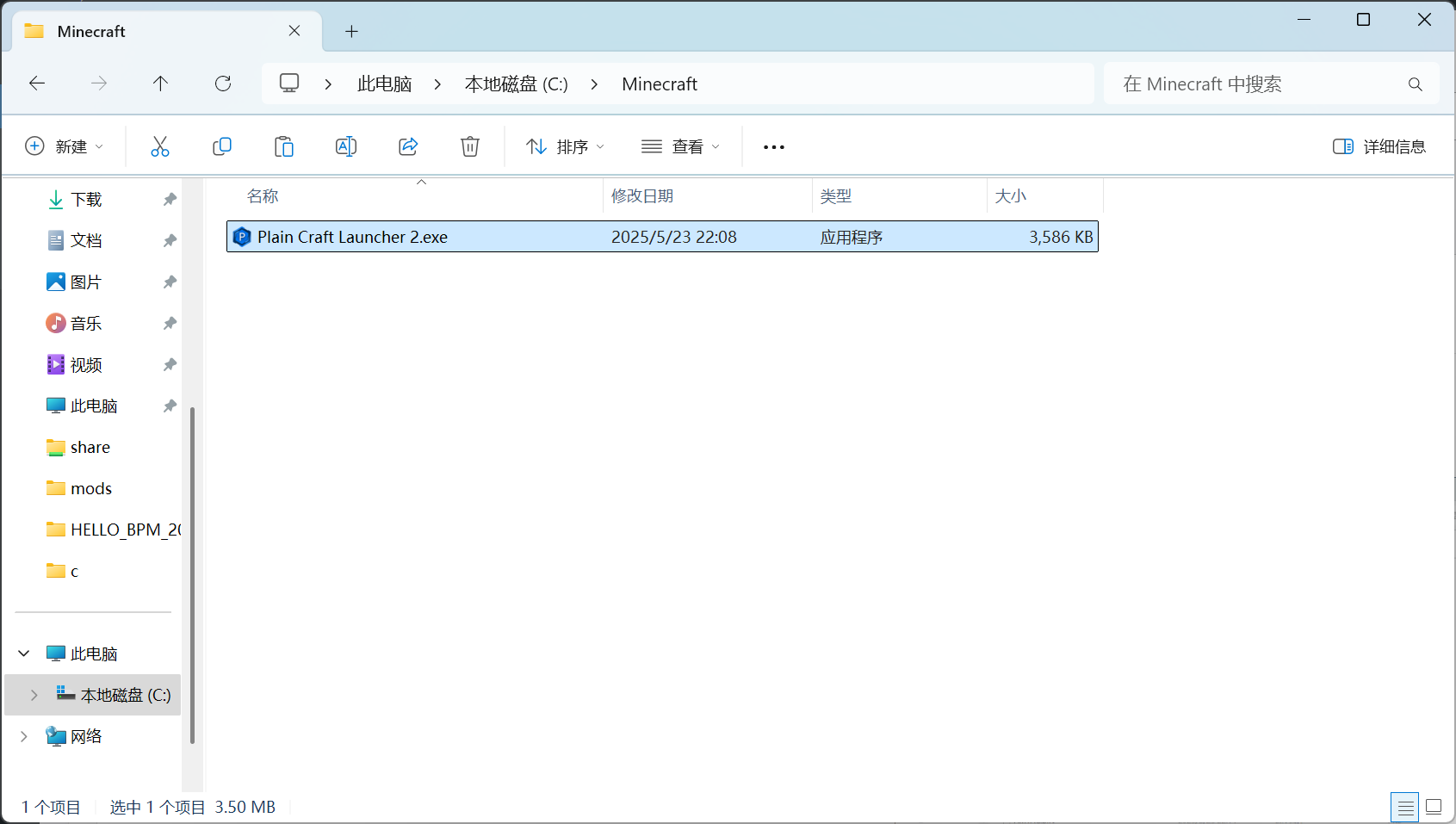Click the 3,586 KB size cell
The width and height of the screenshot is (1456, 824).
(x=1061, y=237)
